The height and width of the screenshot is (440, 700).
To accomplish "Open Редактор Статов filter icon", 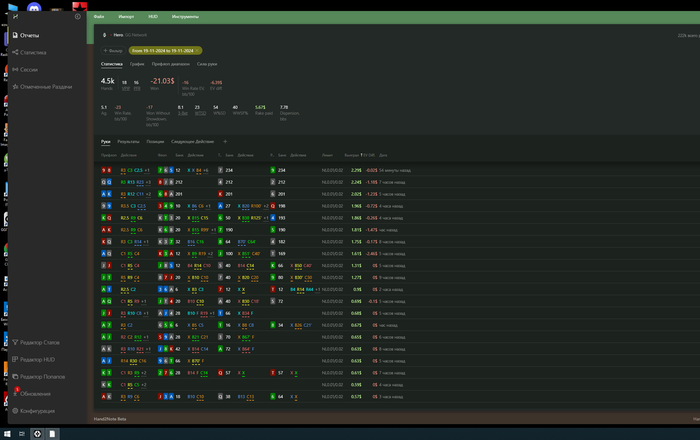I will [x=14, y=343].
